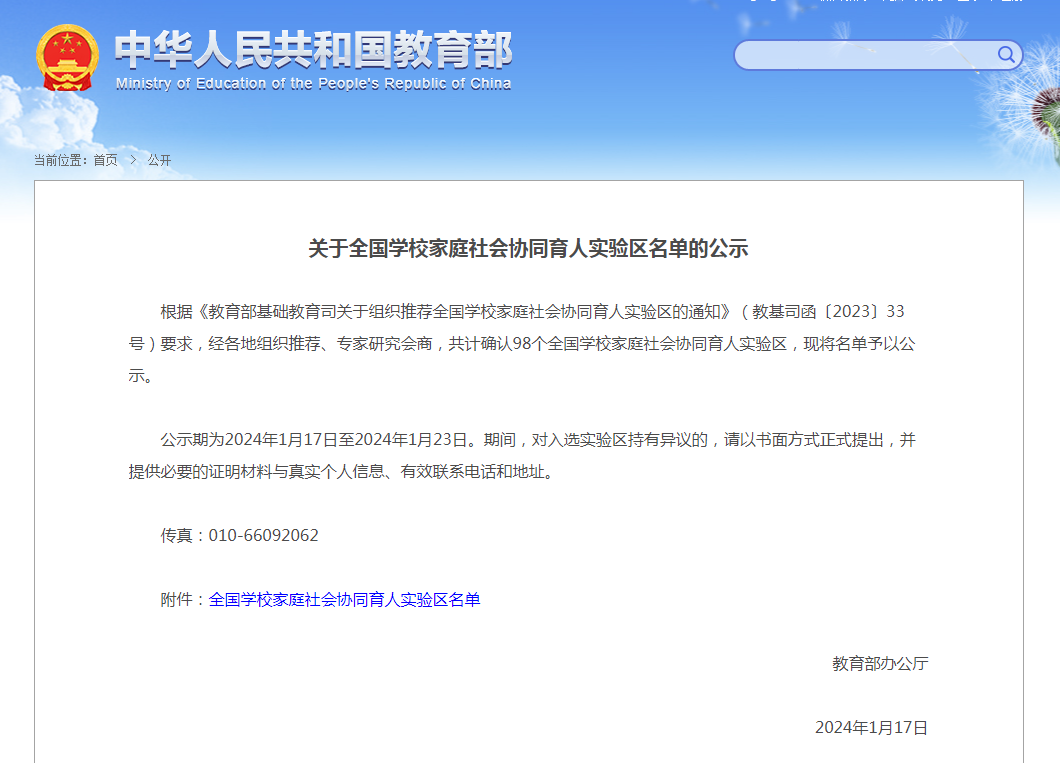Click the fax number 010-66092062
Screen dimensions: 1060x763
click(263, 536)
